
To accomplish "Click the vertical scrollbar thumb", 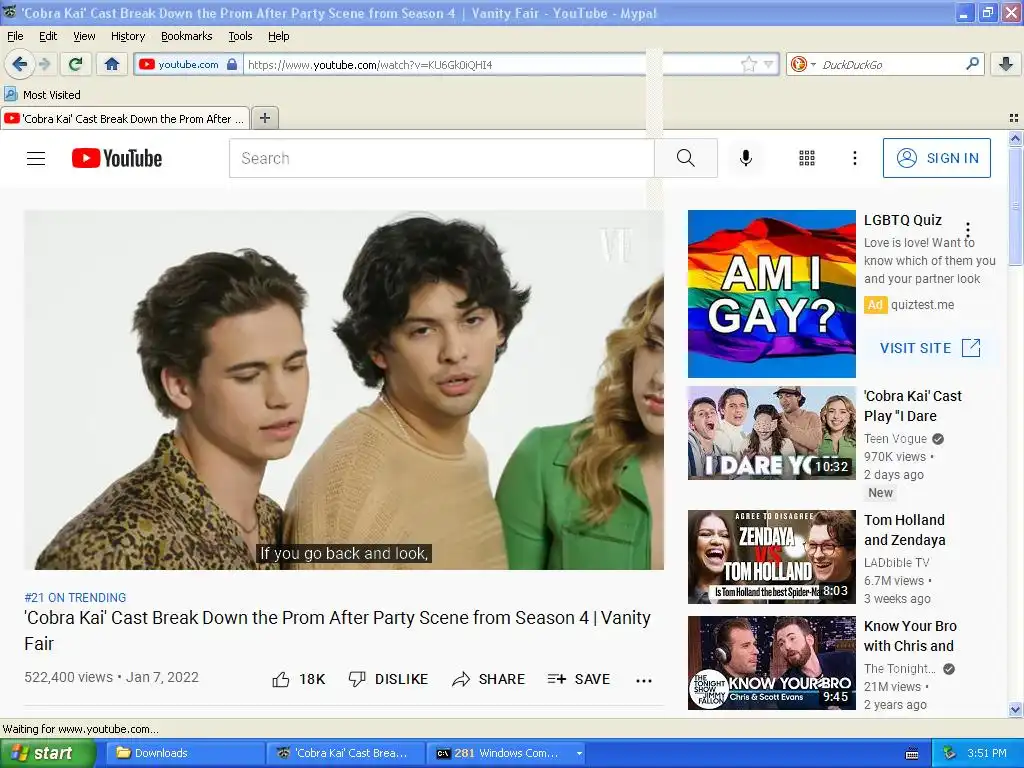I will tap(1015, 206).
